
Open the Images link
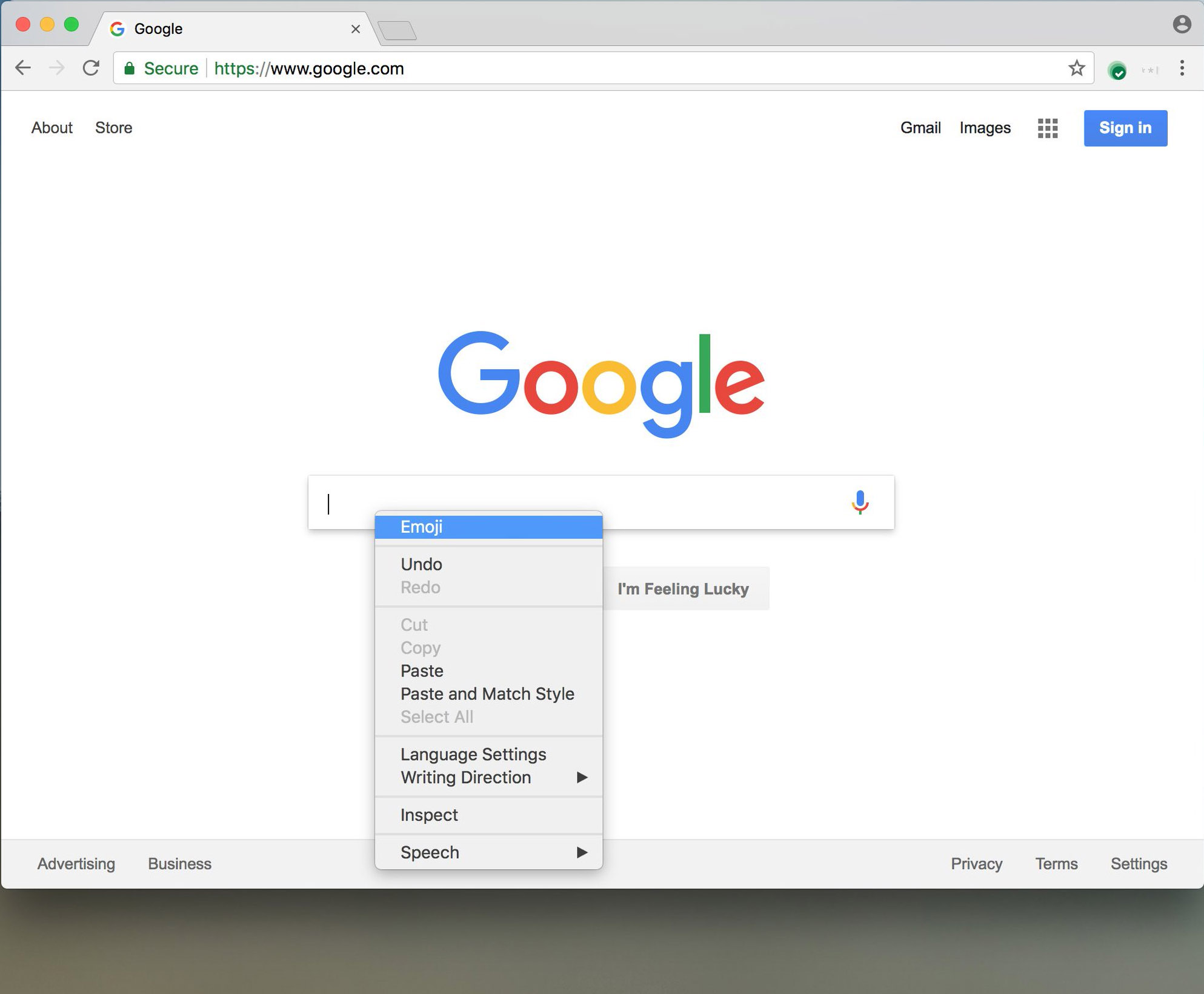985,128
